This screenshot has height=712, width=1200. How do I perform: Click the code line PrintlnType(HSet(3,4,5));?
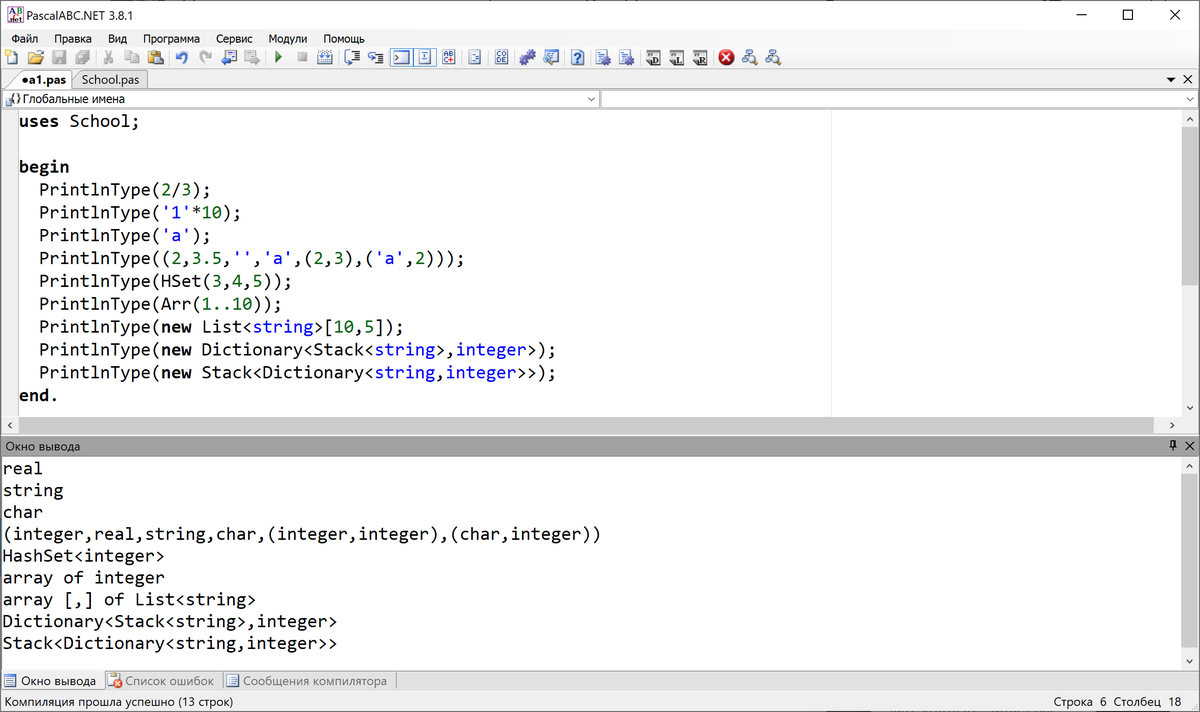(166, 281)
